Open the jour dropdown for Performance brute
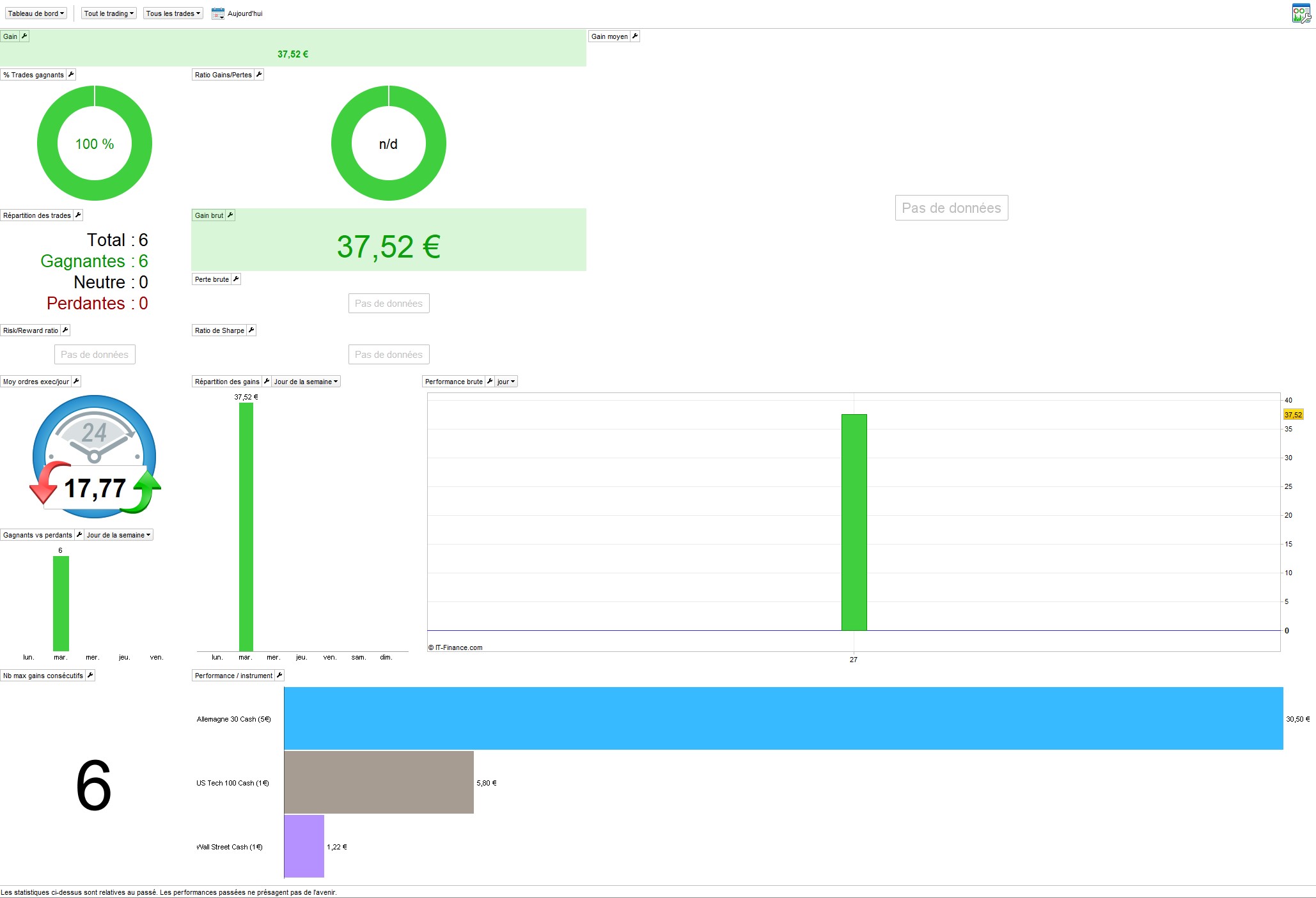Viewport: 1316px width, 898px height. 506,382
